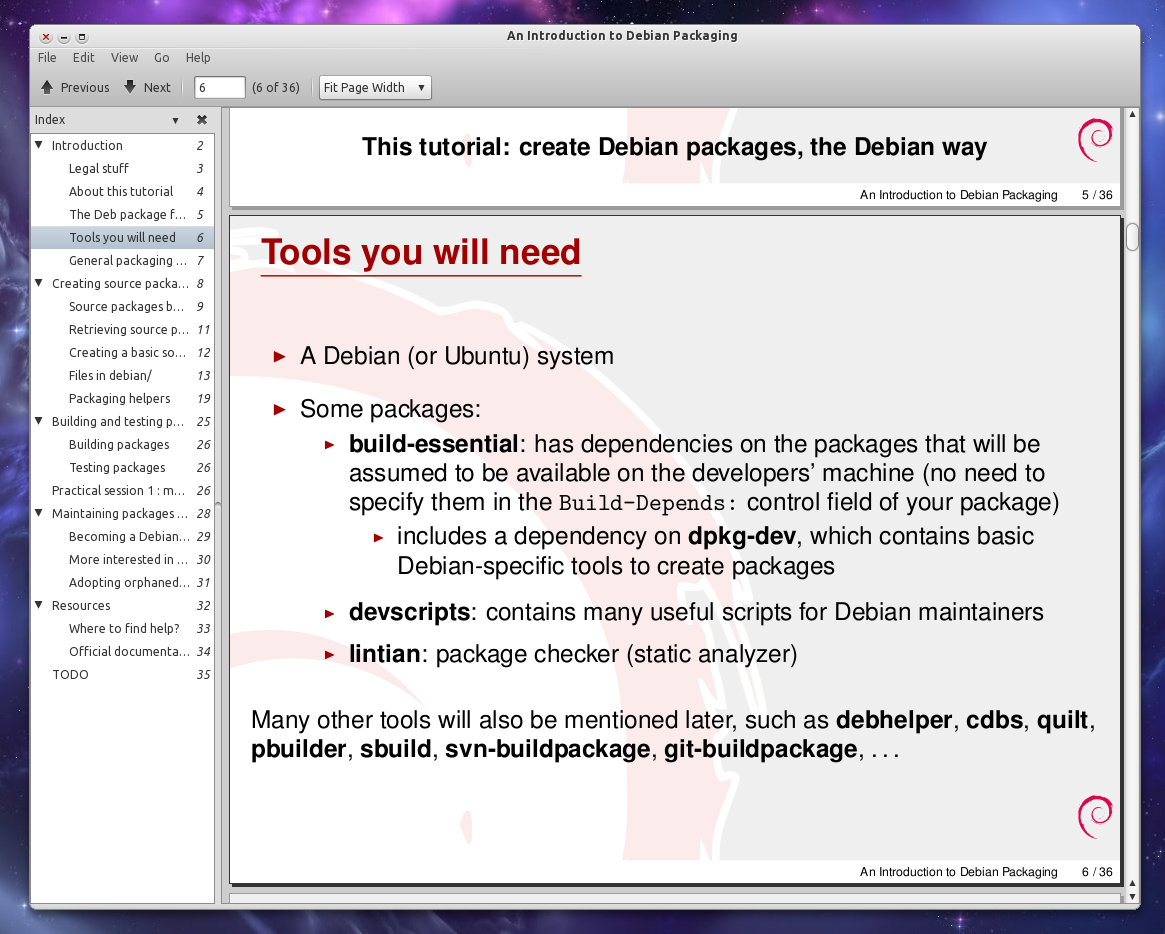Image resolution: width=1165 pixels, height=934 pixels.
Task: Collapse the Resources tree section
Action: pos(39,605)
